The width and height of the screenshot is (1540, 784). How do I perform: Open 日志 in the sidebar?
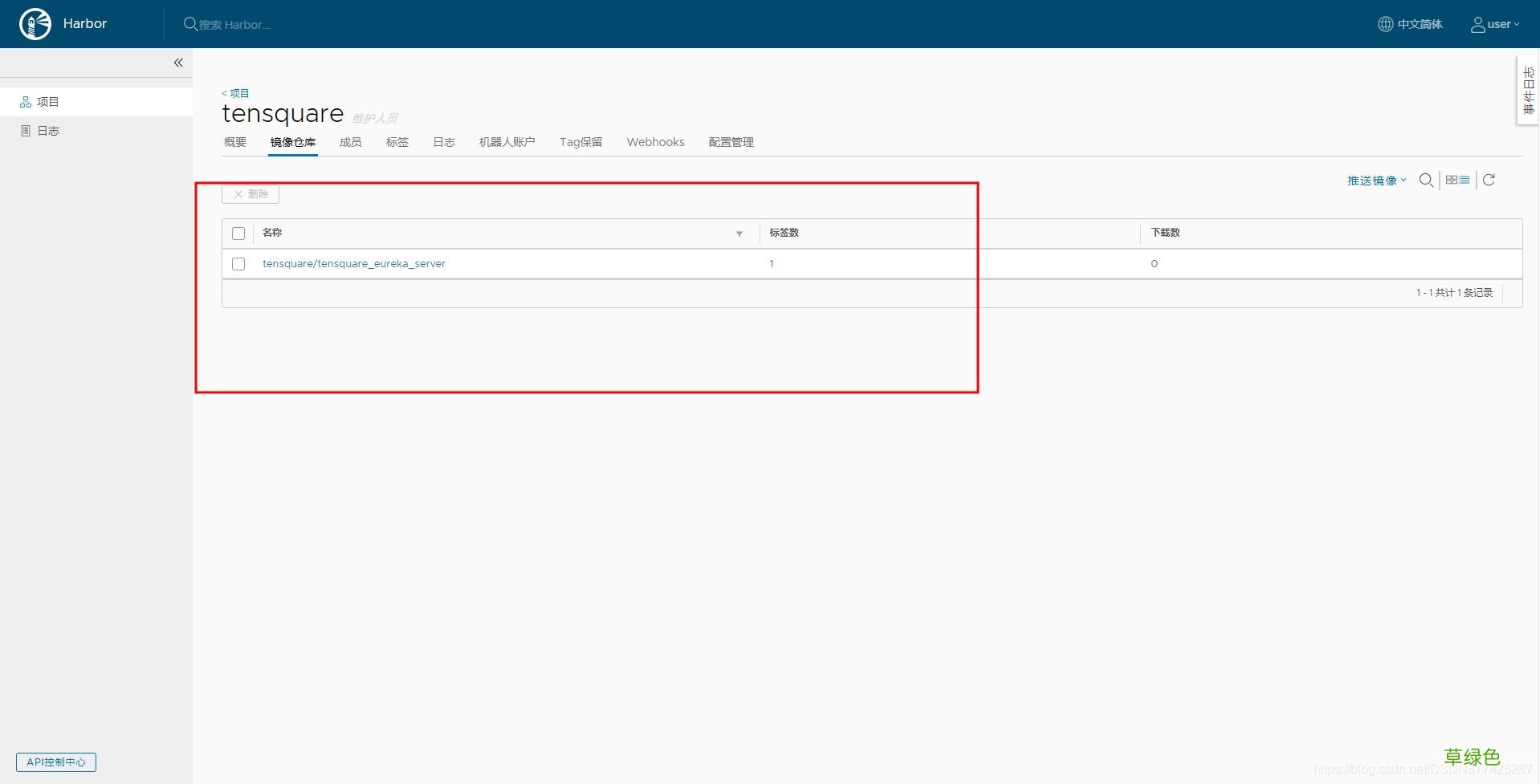click(x=96, y=131)
